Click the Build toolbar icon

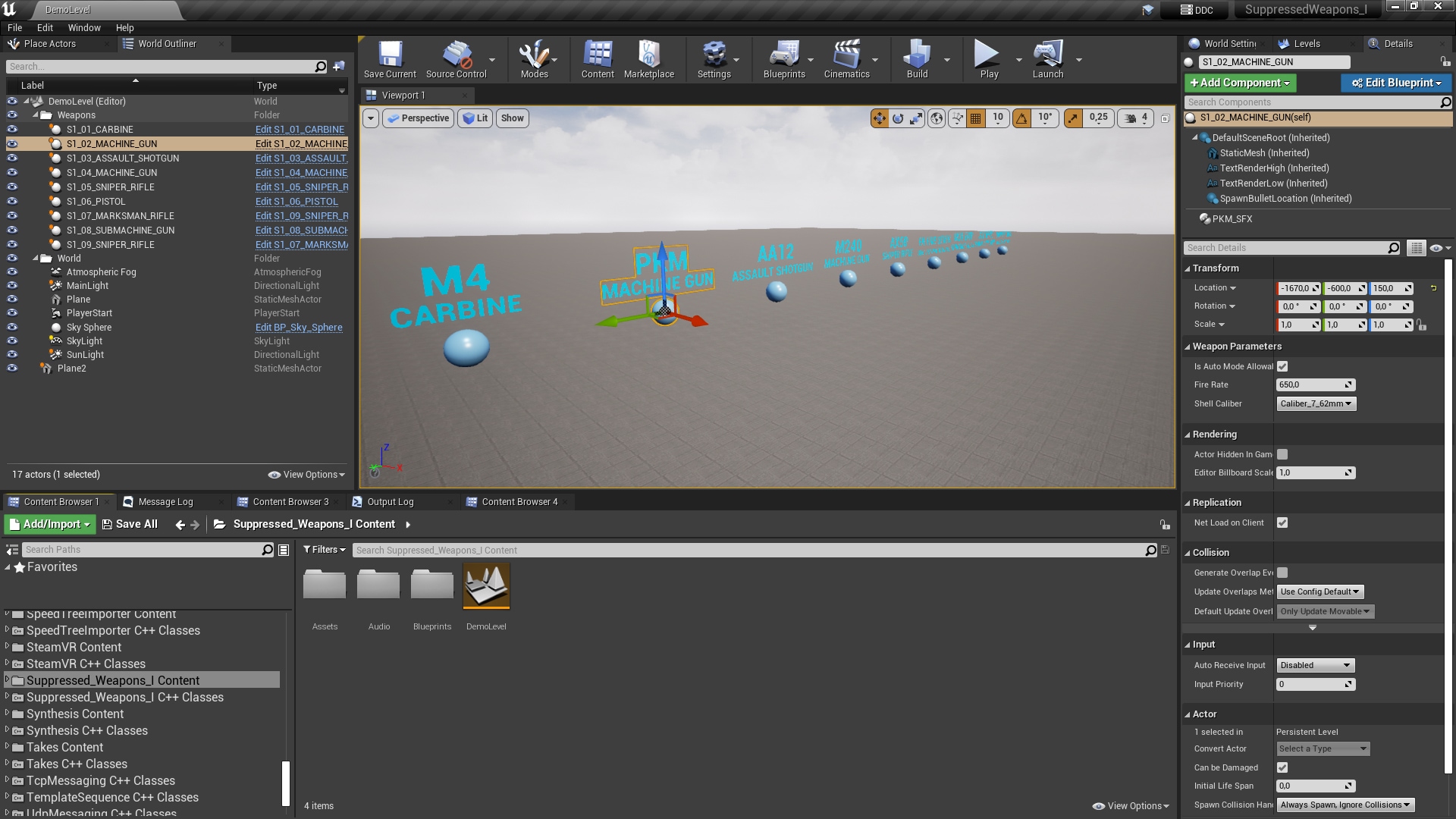pos(917,59)
